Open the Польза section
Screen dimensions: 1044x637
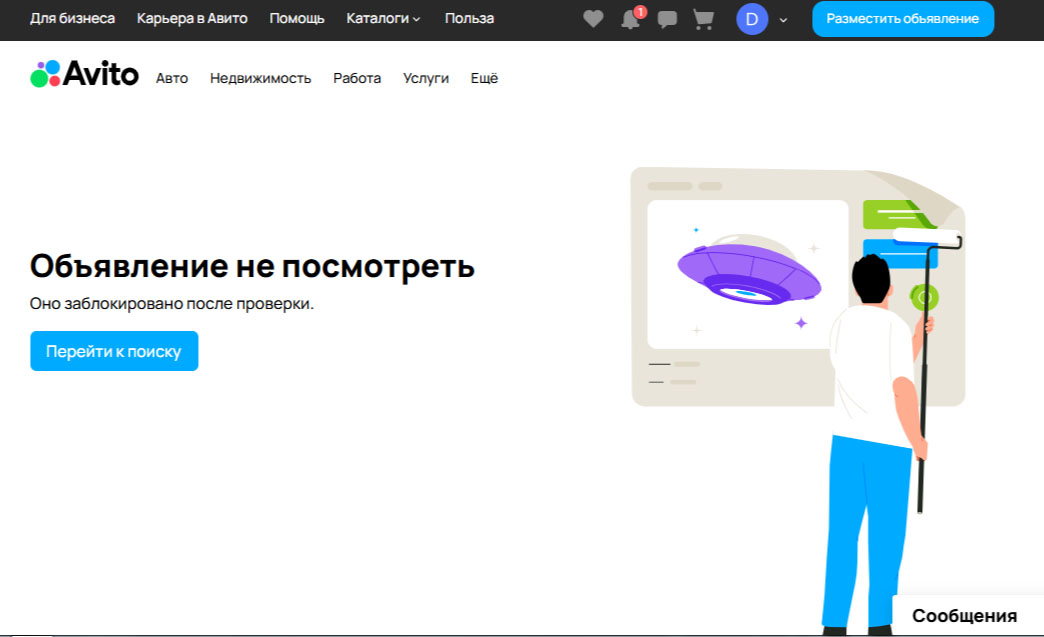tap(469, 19)
